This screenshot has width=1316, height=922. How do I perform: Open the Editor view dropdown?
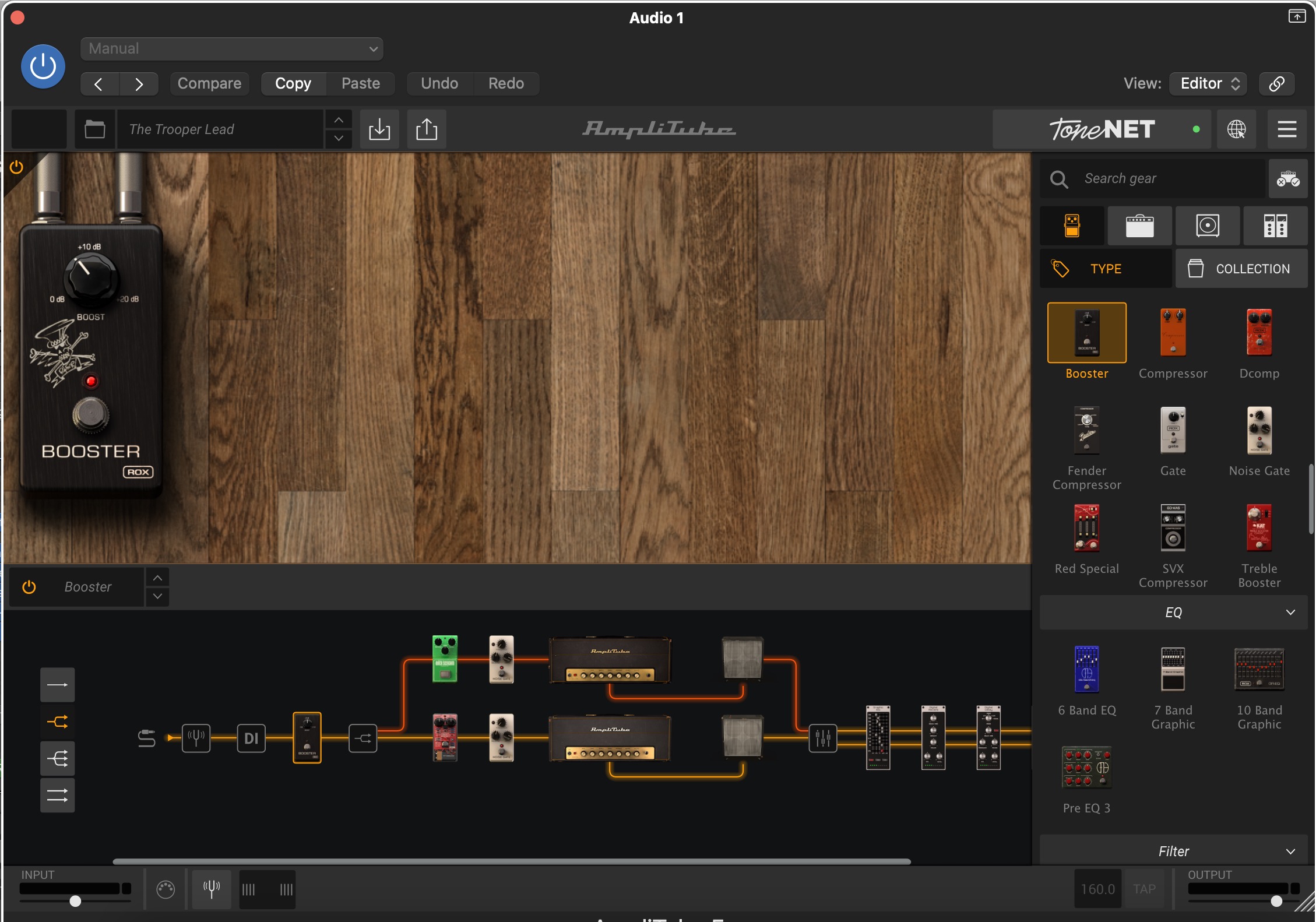tap(1209, 84)
